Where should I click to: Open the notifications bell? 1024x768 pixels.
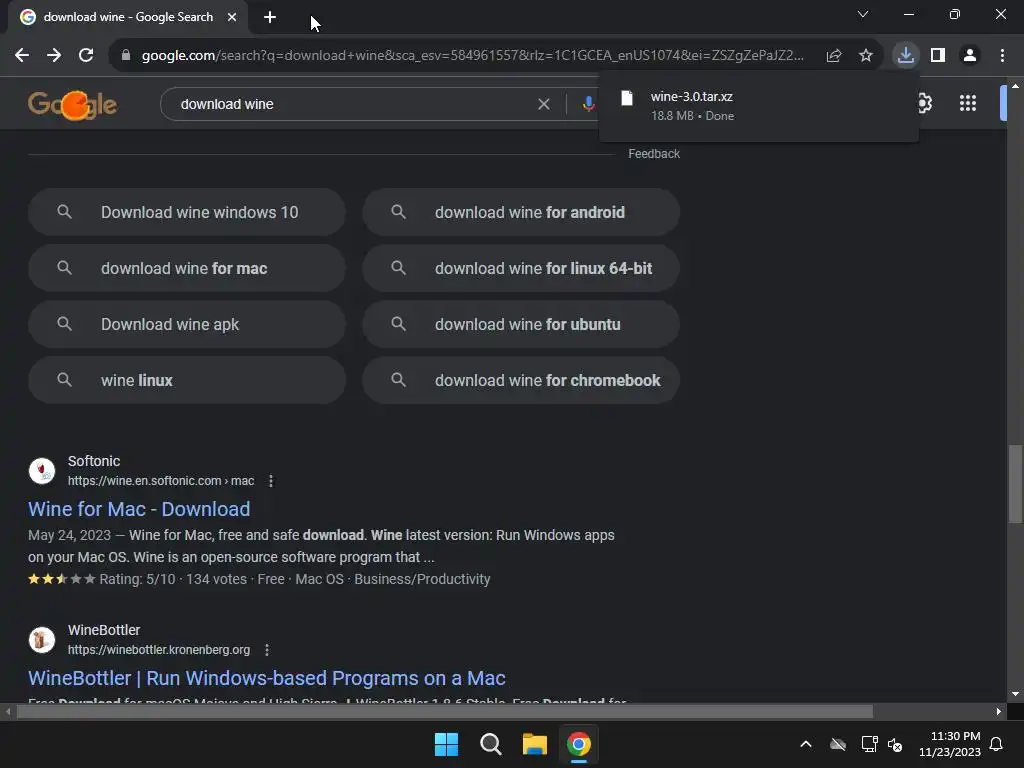click(997, 744)
